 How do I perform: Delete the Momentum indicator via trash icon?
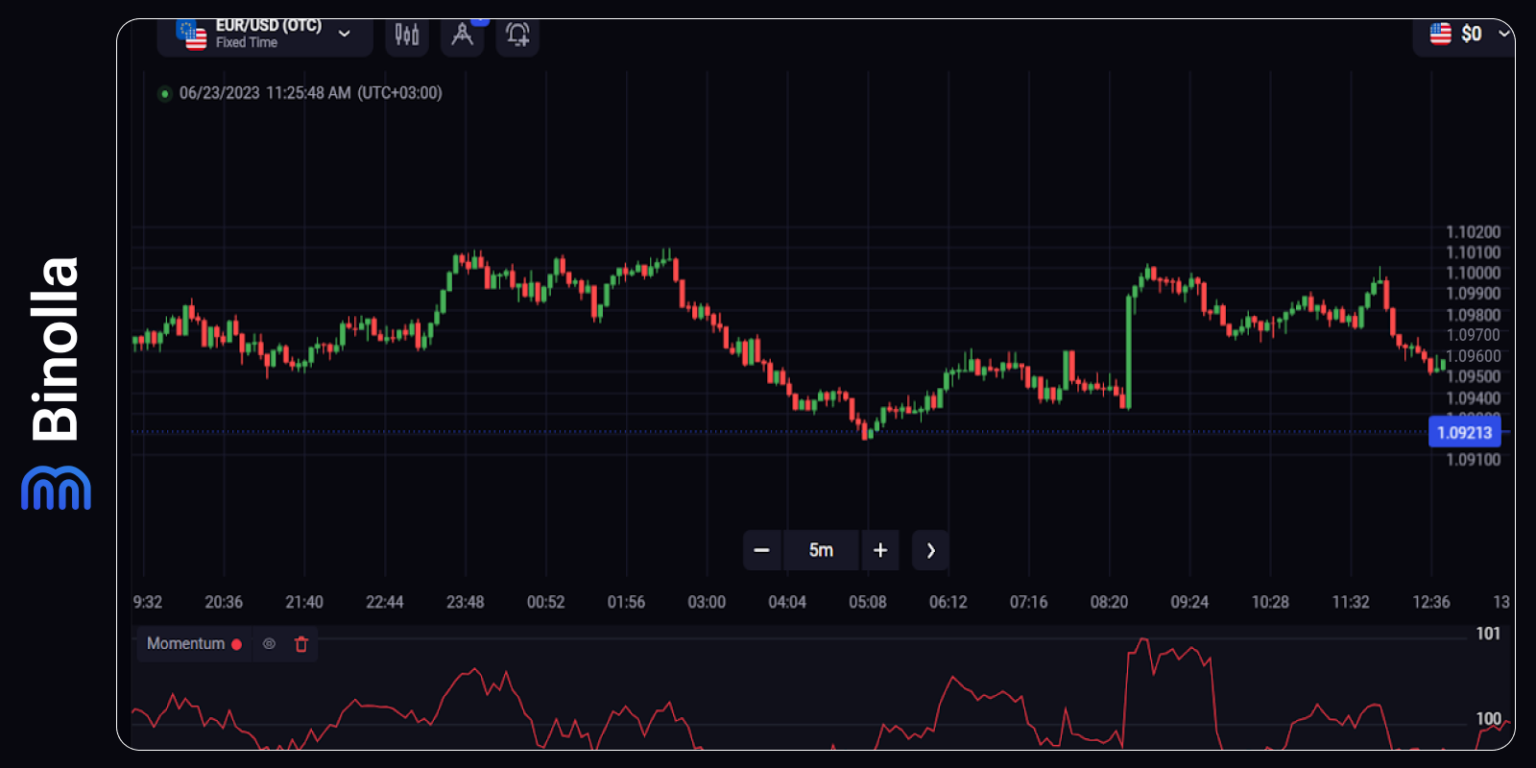coord(300,644)
